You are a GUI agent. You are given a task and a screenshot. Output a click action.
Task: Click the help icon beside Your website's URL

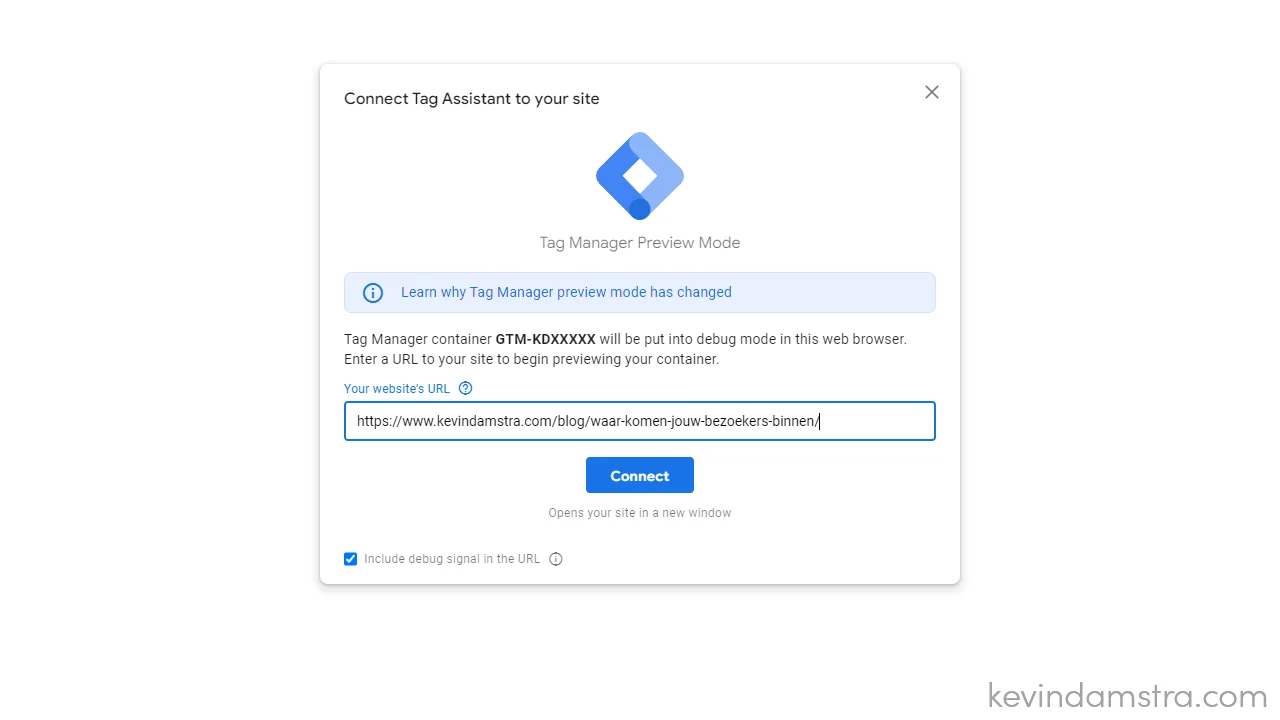click(x=465, y=389)
